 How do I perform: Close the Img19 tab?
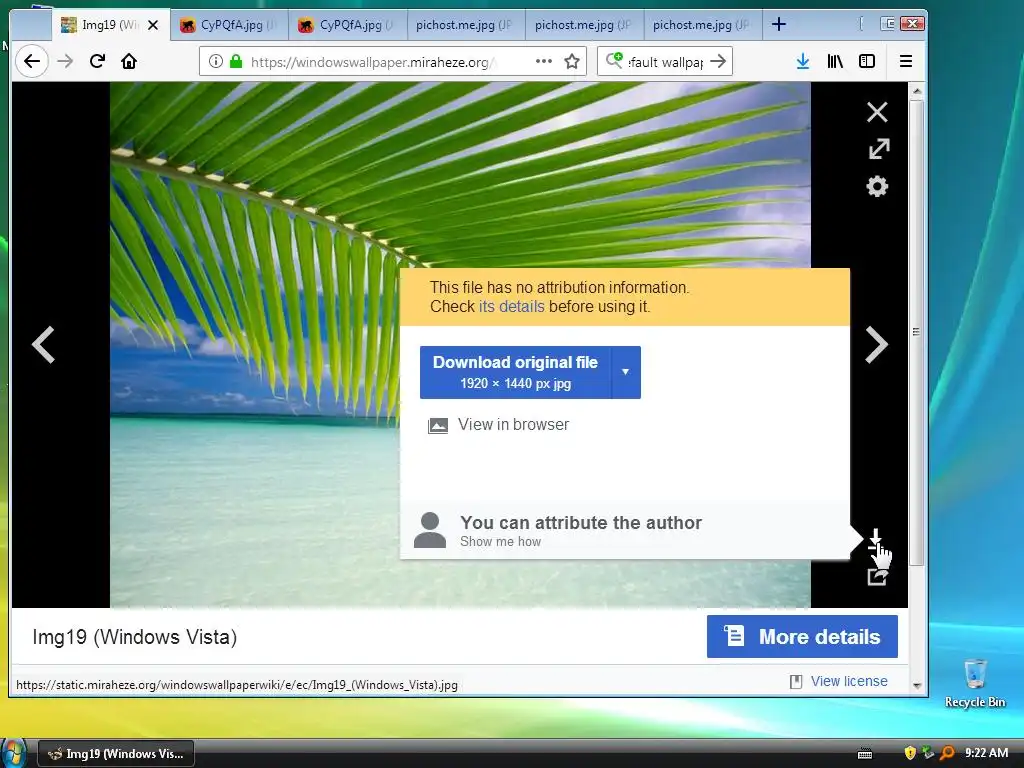[x=153, y=25]
